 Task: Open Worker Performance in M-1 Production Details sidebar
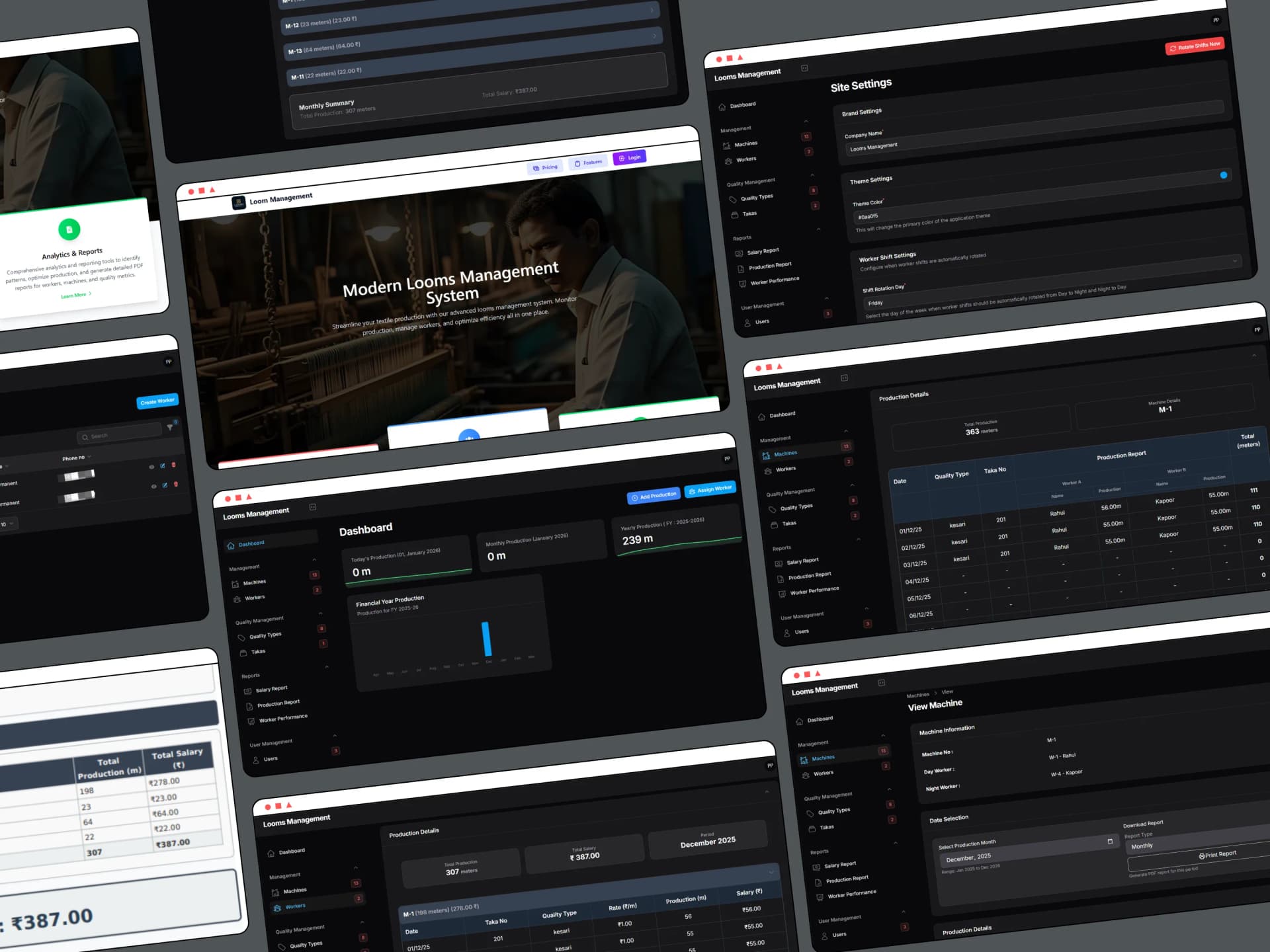pyautogui.click(x=814, y=590)
